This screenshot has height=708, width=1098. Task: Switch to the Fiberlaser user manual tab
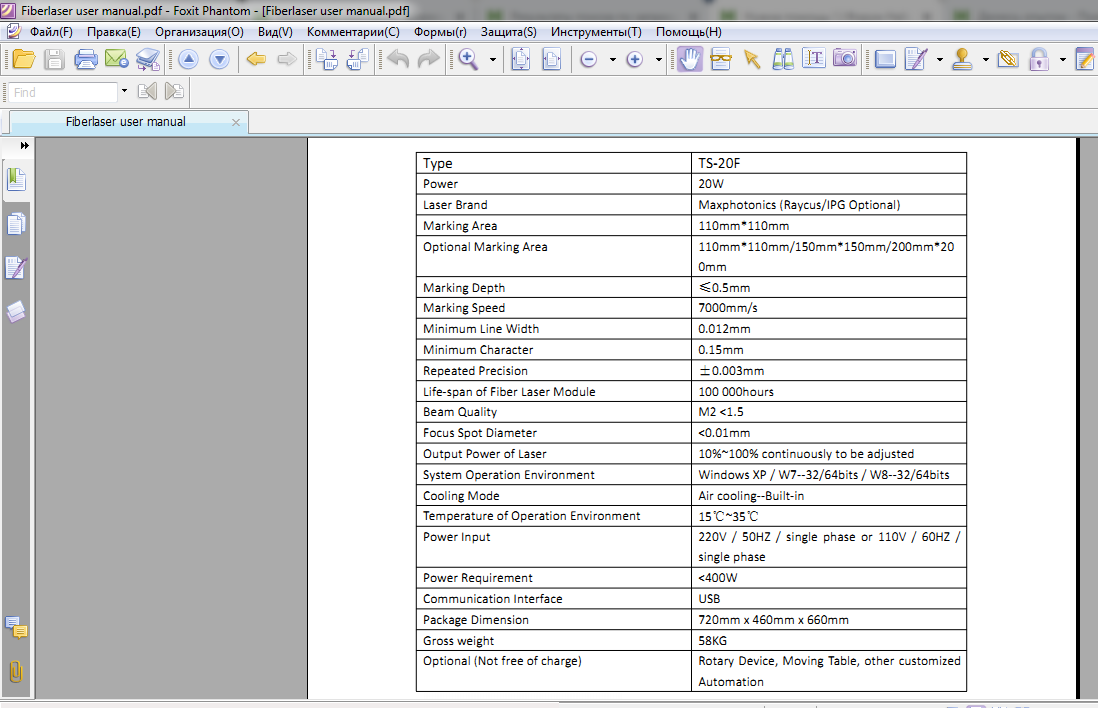pos(125,122)
